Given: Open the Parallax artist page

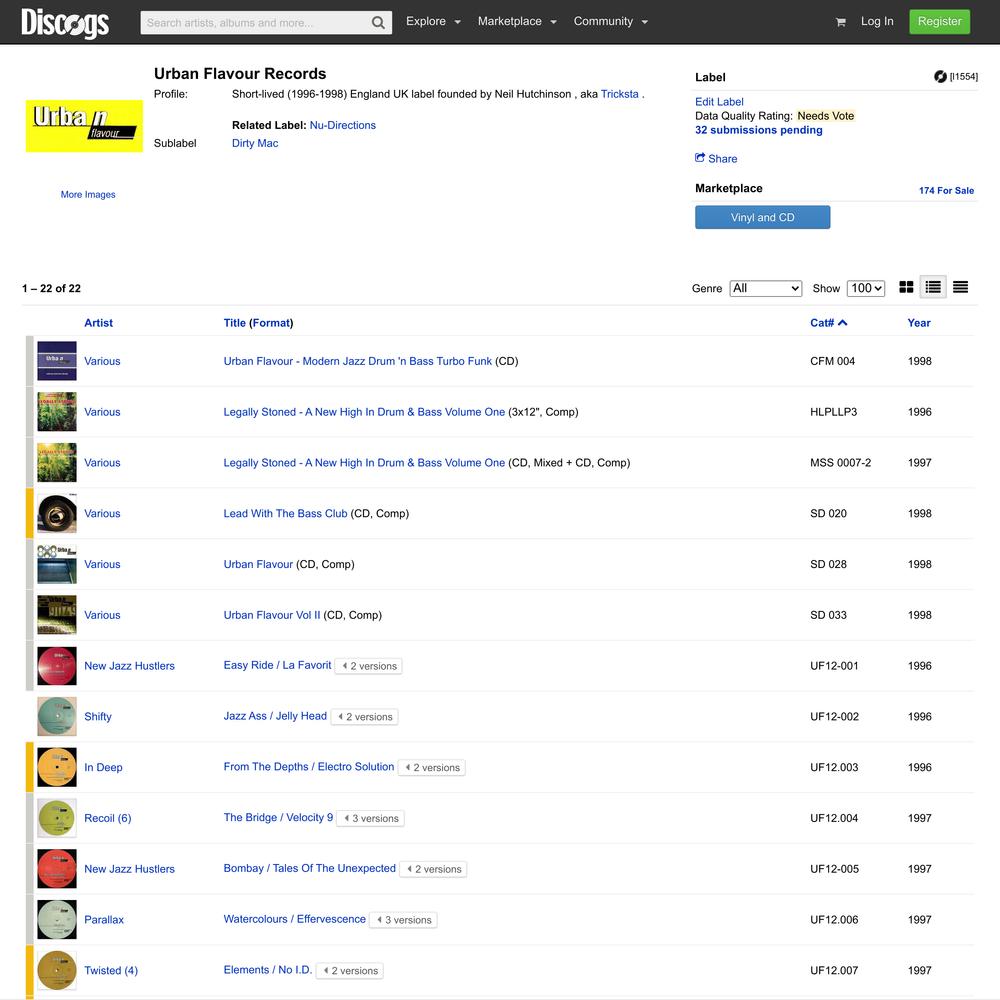Looking at the screenshot, I should point(104,920).
